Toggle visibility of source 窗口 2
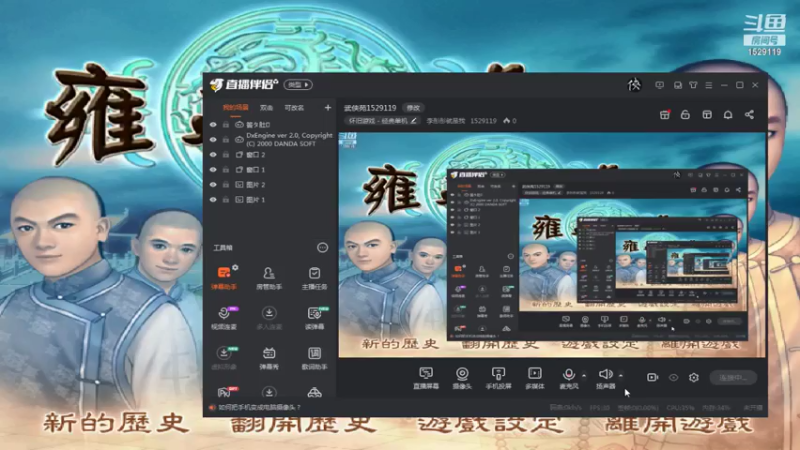800x450 pixels. tap(213, 155)
